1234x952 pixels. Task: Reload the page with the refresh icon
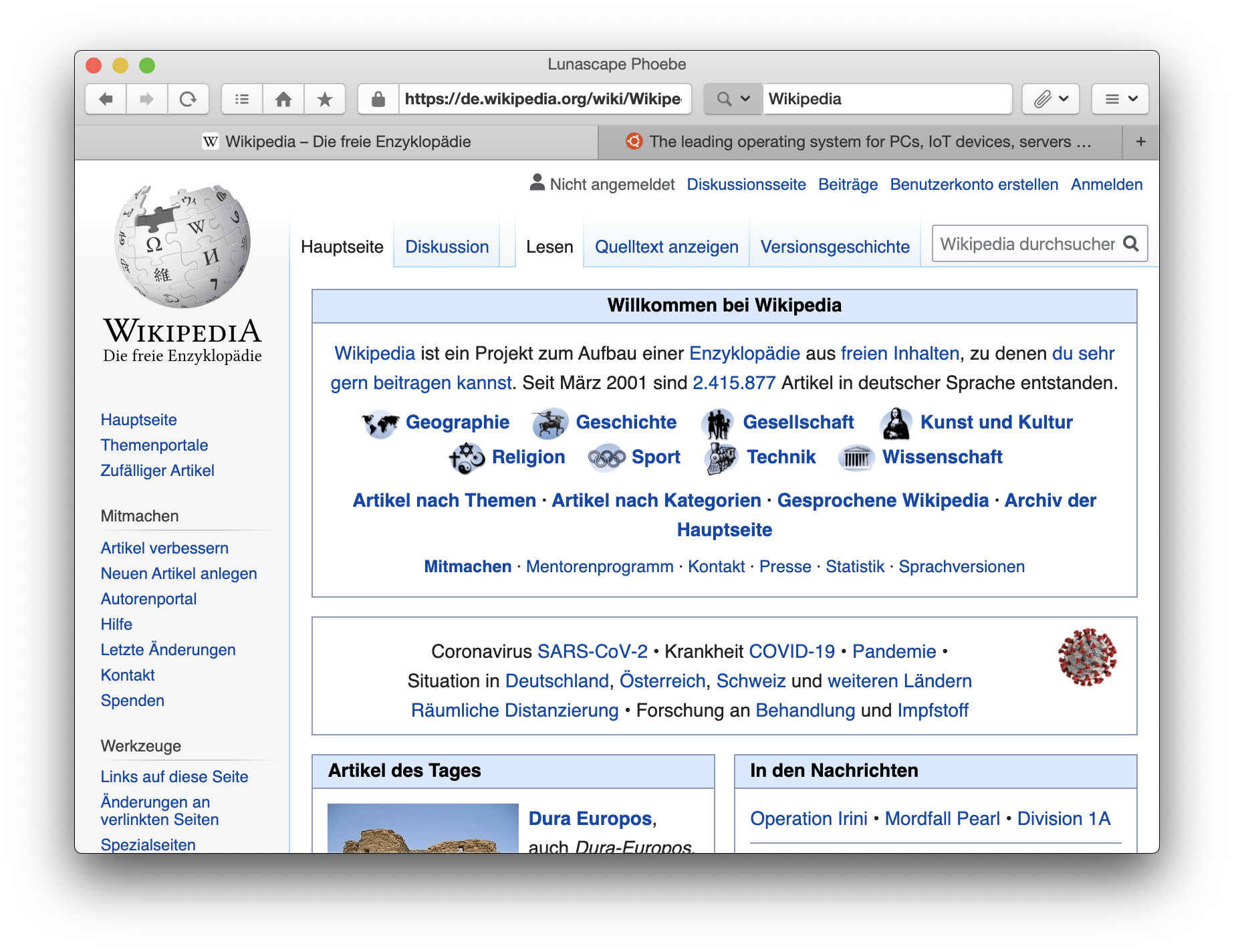[x=188, y=99]
